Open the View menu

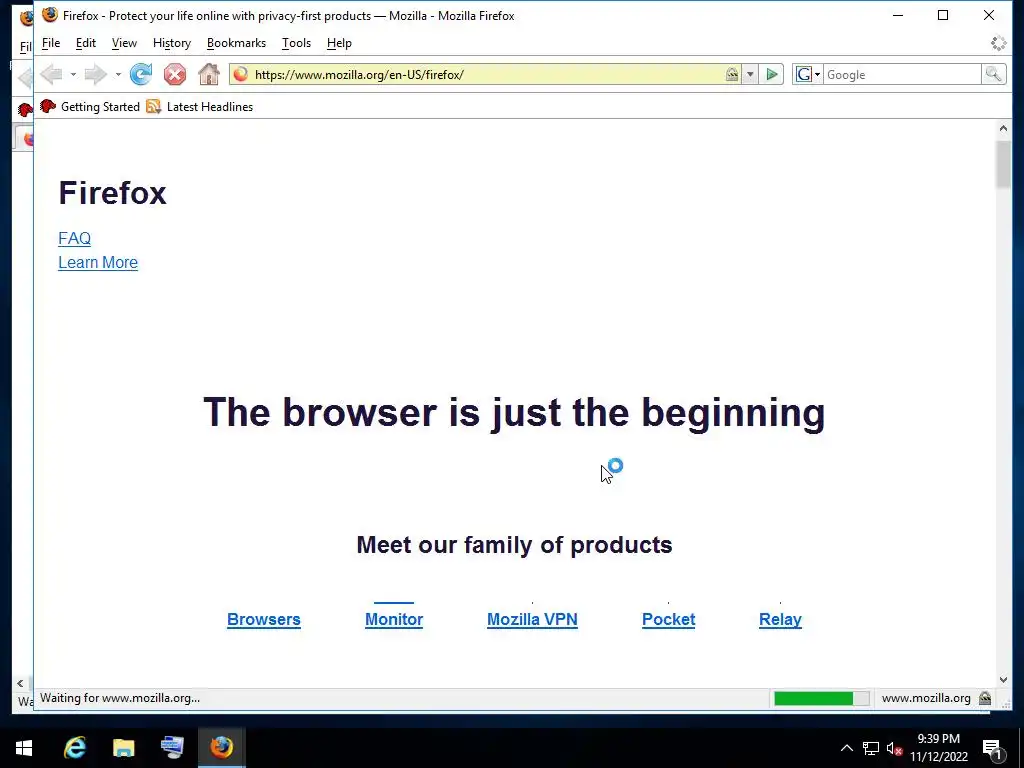(x=124, y=43)
